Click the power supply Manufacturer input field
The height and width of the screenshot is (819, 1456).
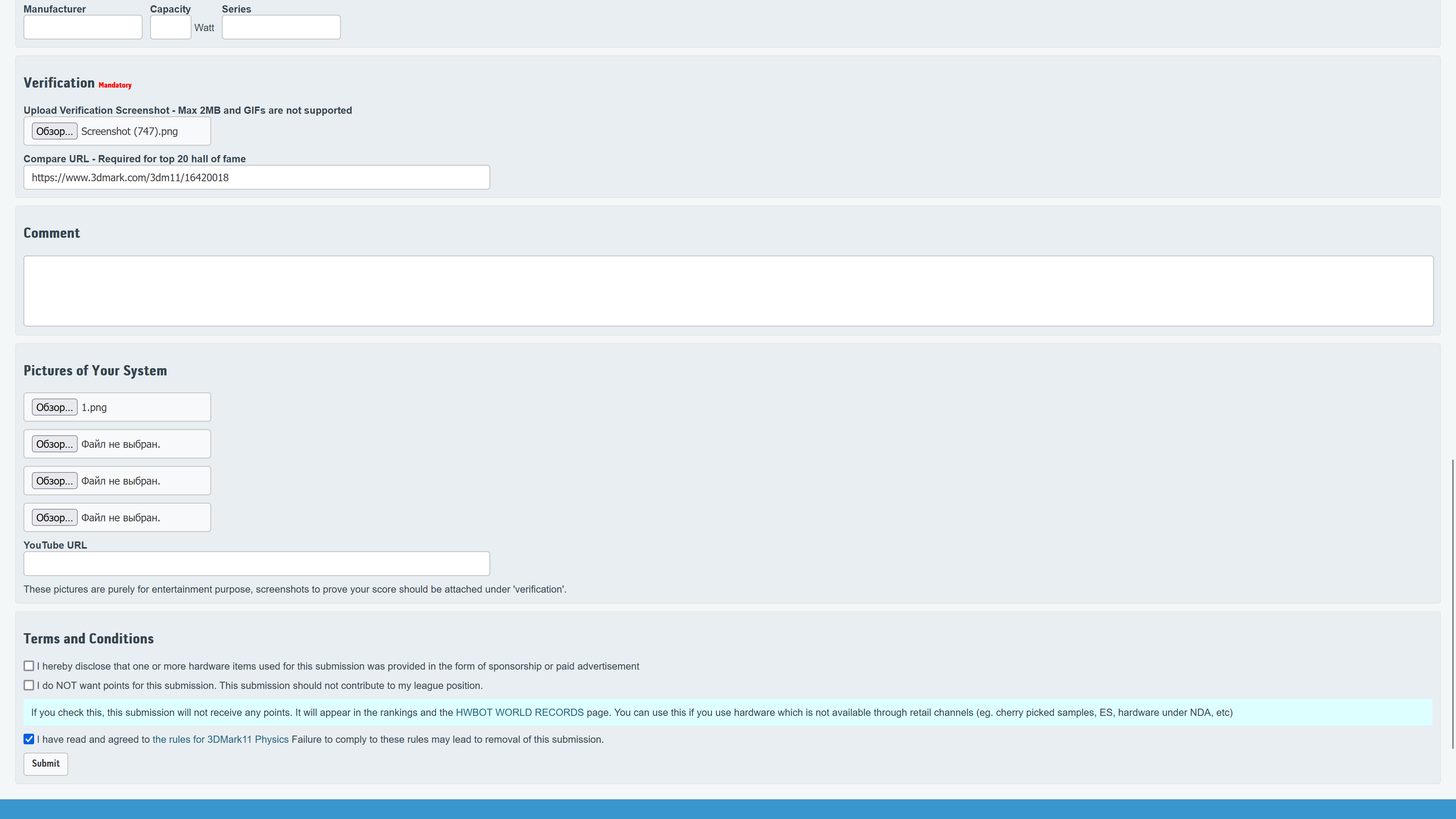pyautogui.click(x=83, y=27)
